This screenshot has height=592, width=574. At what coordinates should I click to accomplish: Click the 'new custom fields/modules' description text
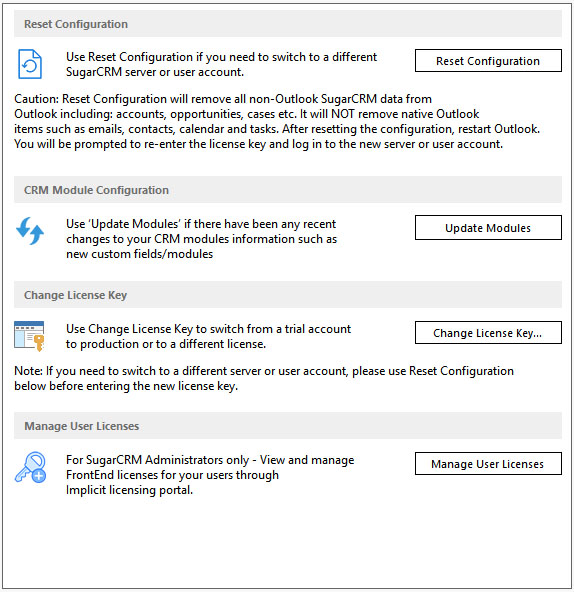(139, 254)
